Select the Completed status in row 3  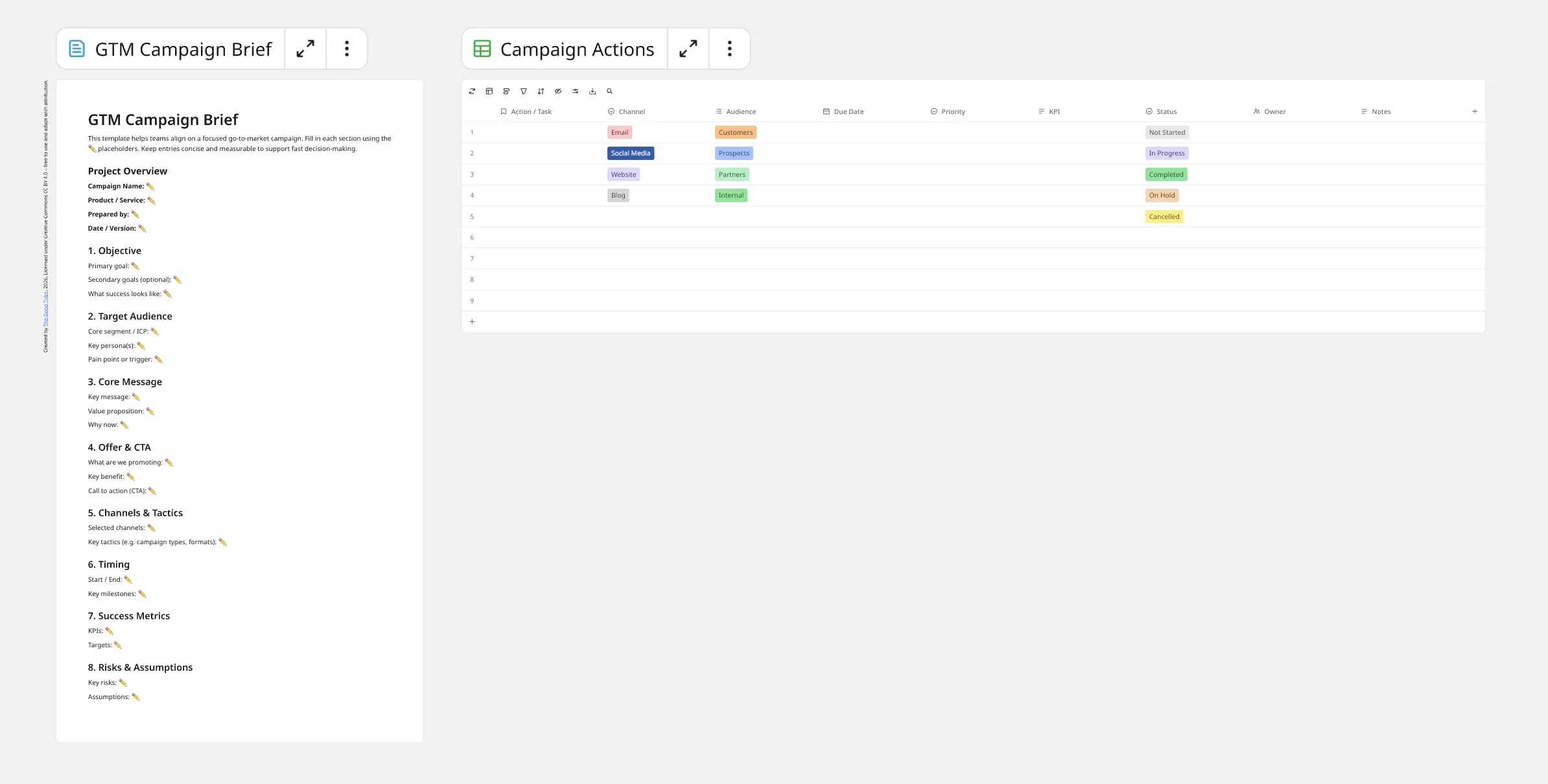click(x=1166, y=174)
